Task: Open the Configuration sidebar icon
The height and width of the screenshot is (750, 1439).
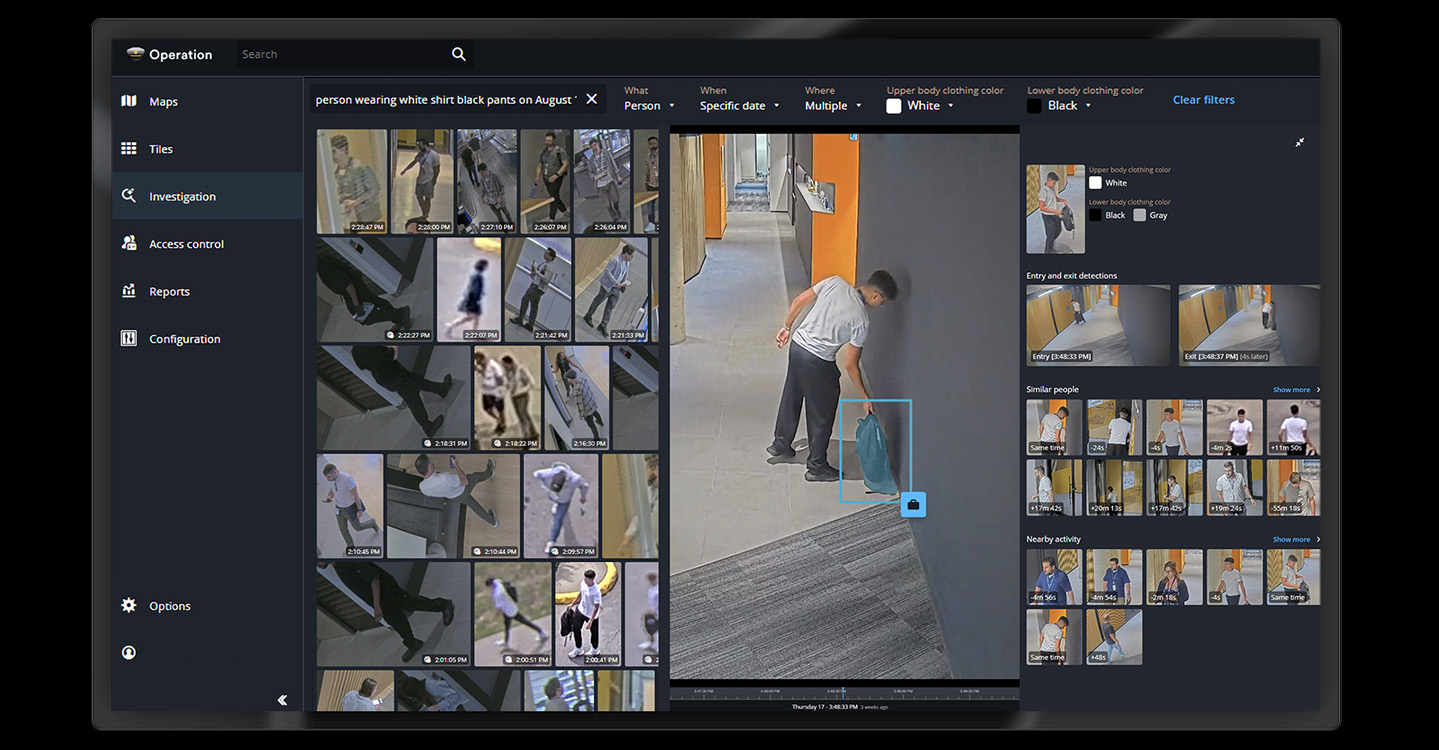Action: pos(129,339)
